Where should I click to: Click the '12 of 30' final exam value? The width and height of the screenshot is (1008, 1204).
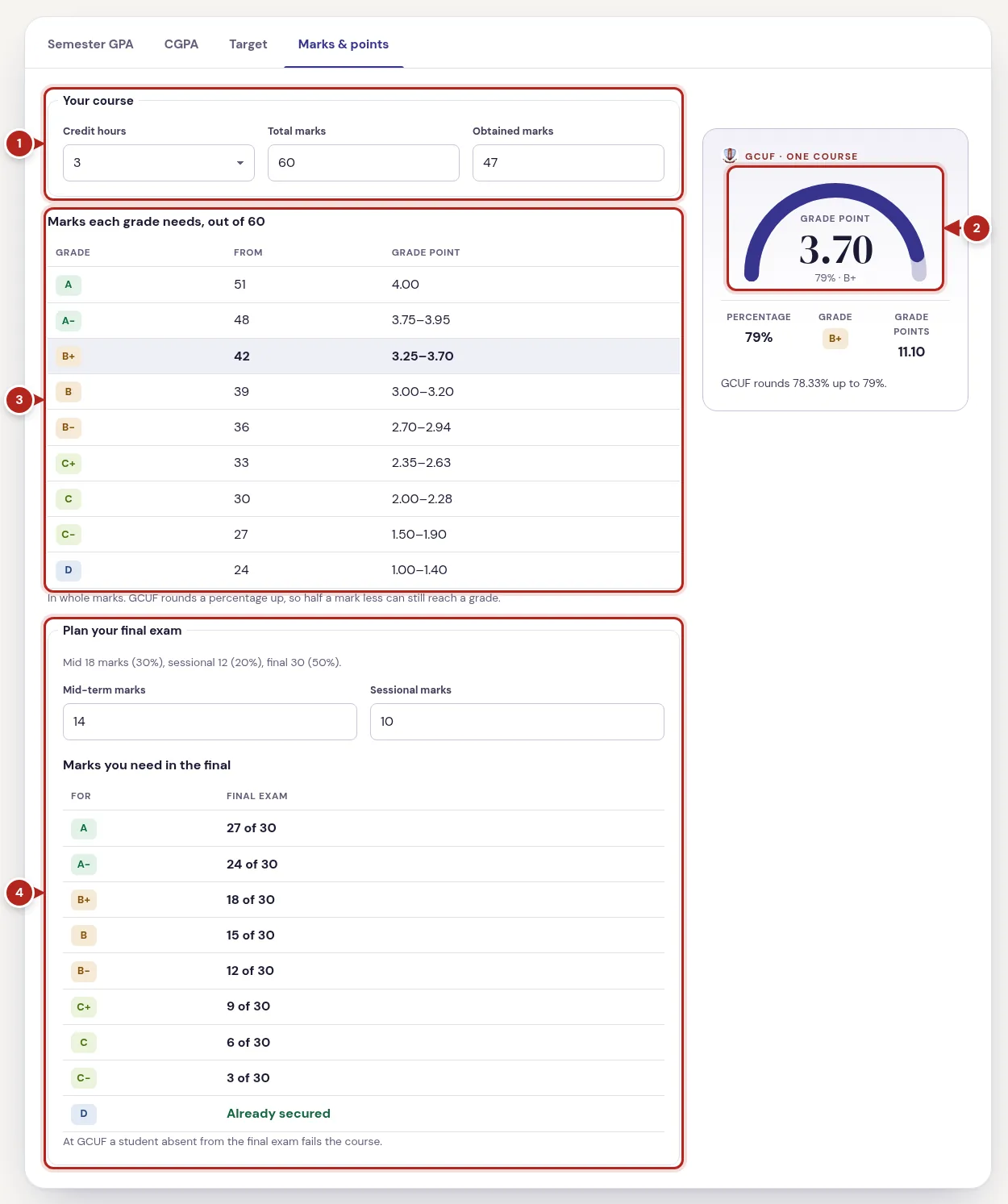(250, 971)
